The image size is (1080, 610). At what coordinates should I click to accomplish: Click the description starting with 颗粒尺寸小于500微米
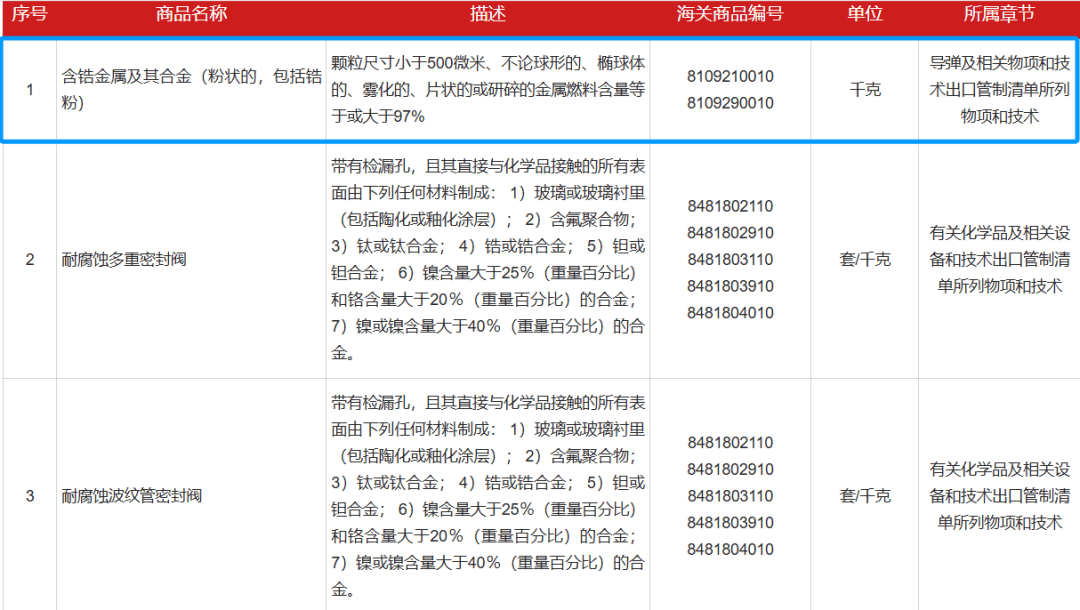488,89
